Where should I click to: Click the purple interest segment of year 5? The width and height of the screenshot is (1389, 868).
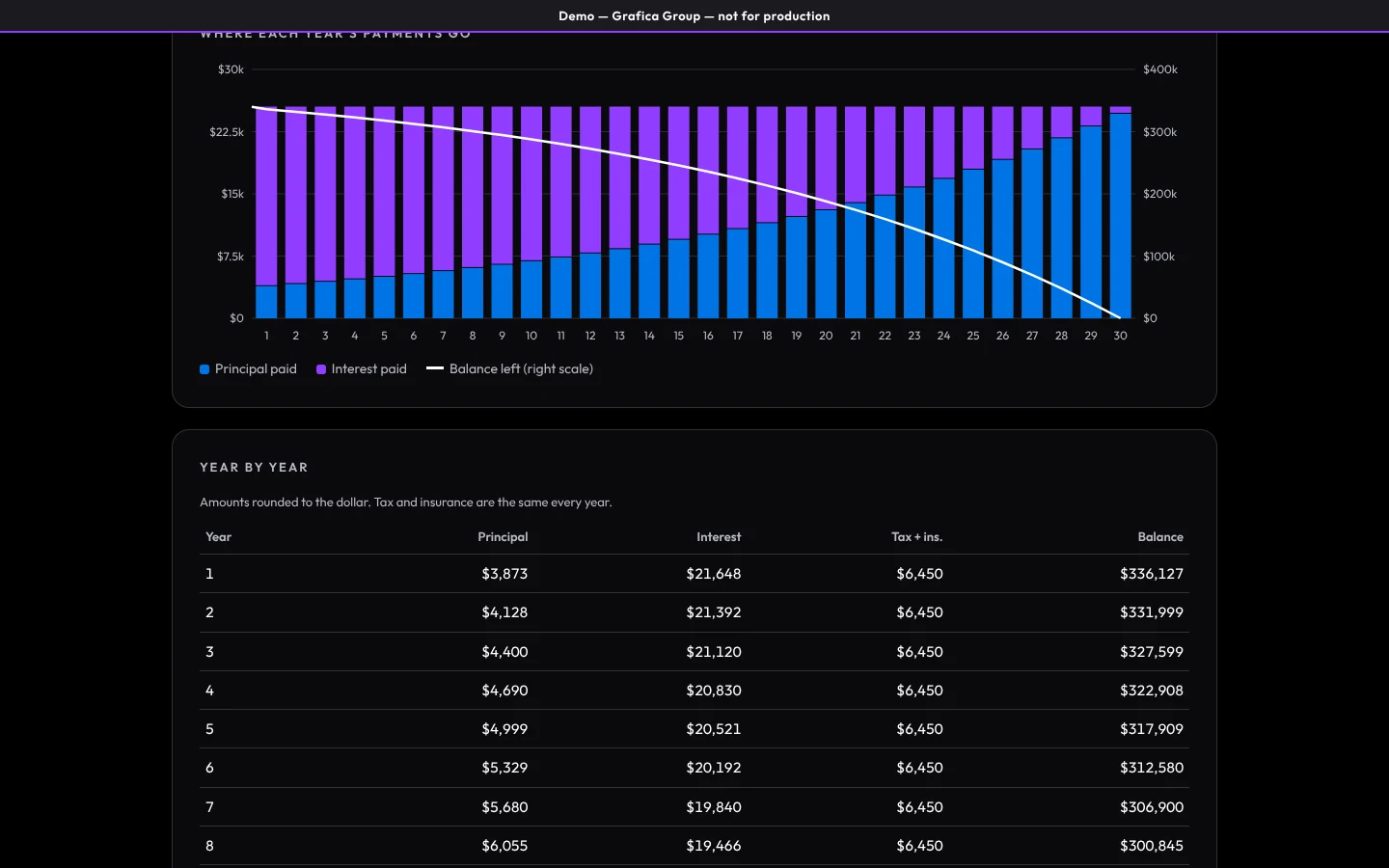pos(384,192)
